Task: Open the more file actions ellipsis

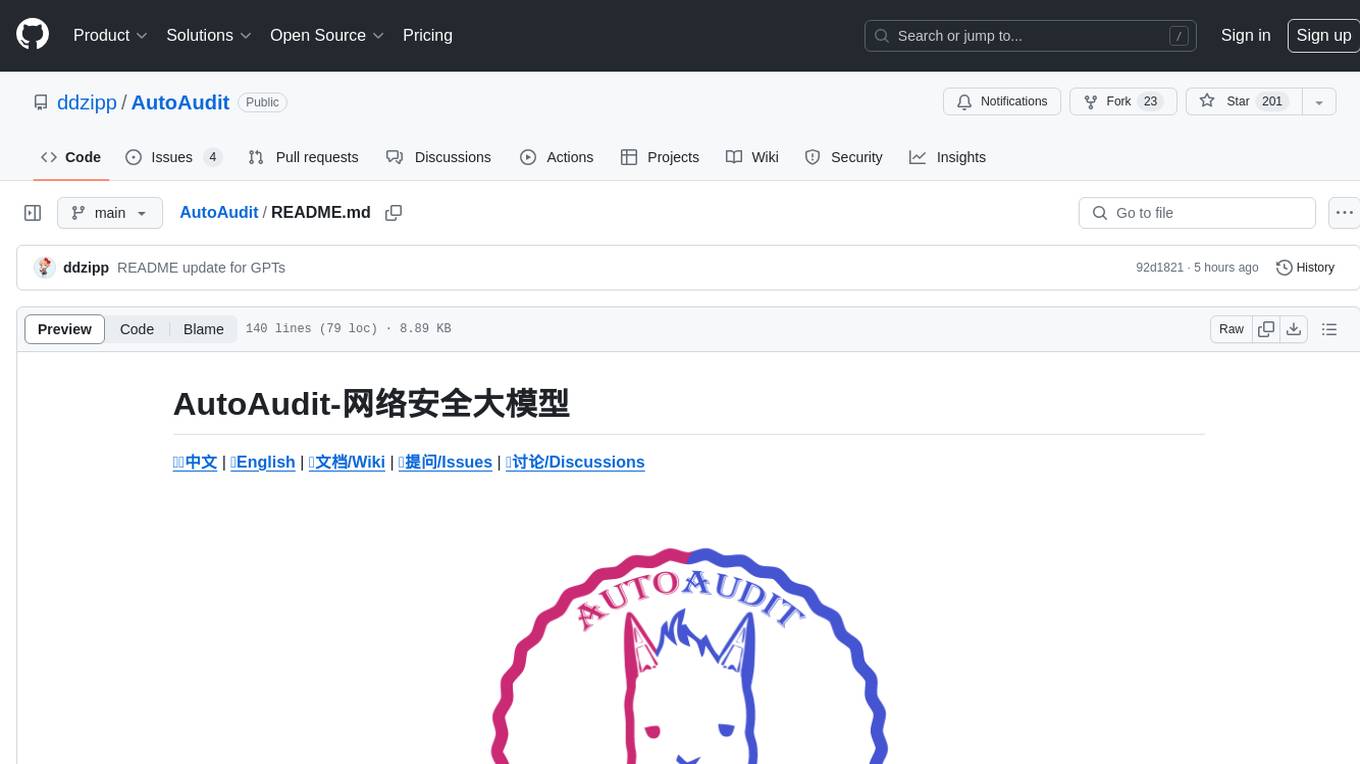Action: point(1344,213)
